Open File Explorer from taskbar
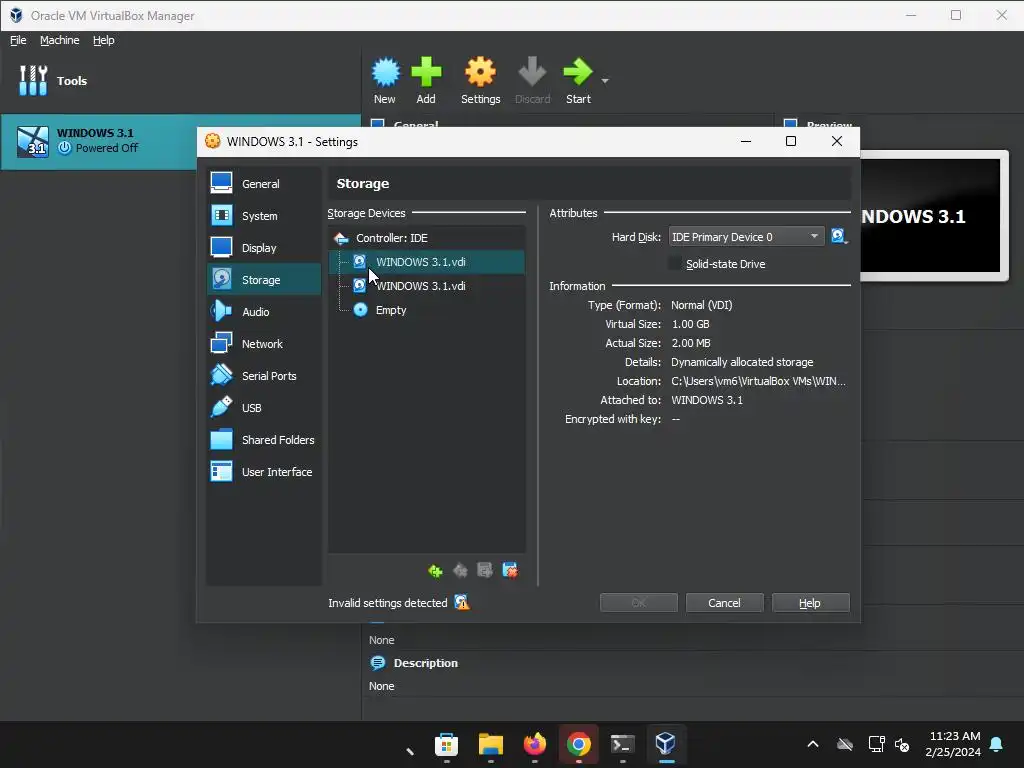The height and width of the screenshot is (768, 1024). [x=490, y=744]
